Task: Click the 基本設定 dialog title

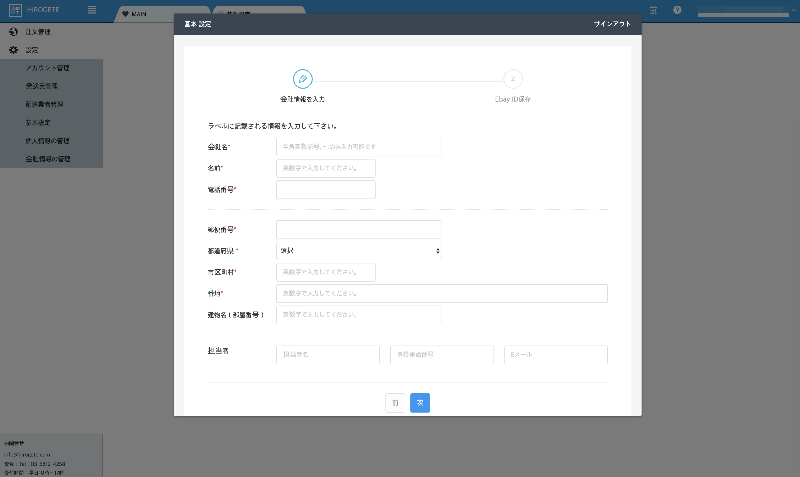Action: (x=197, y=24)
